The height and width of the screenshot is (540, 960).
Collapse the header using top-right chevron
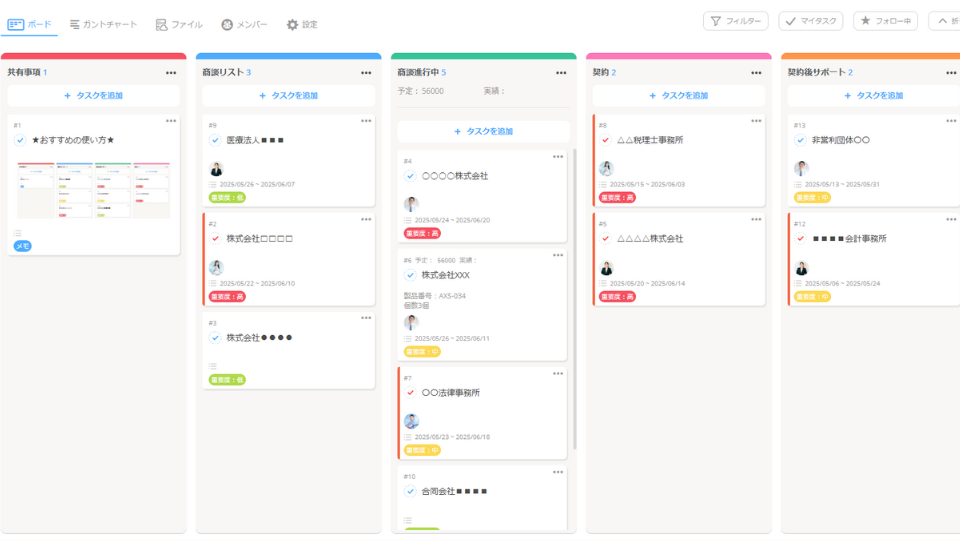(x=944, y=21)
